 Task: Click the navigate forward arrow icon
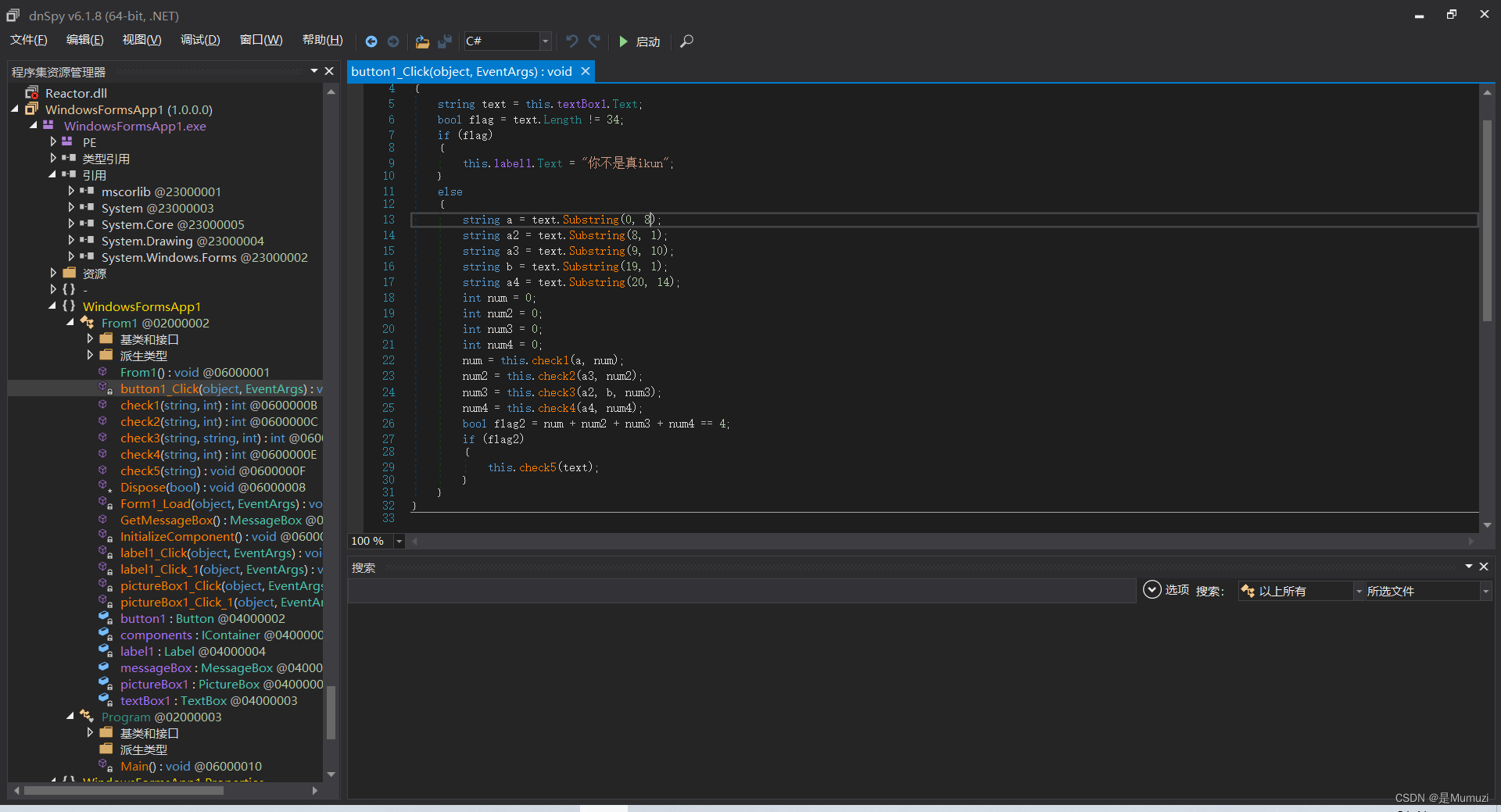tap(393, 41)
